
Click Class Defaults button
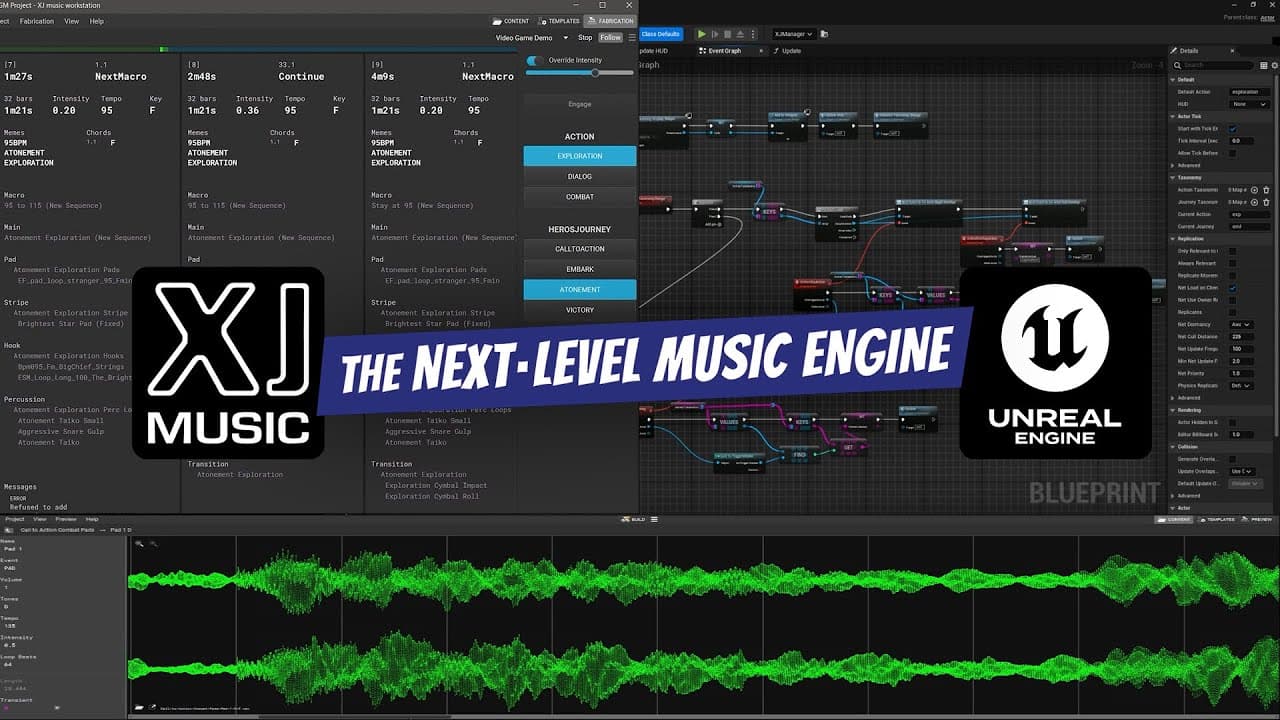(660, 34)
